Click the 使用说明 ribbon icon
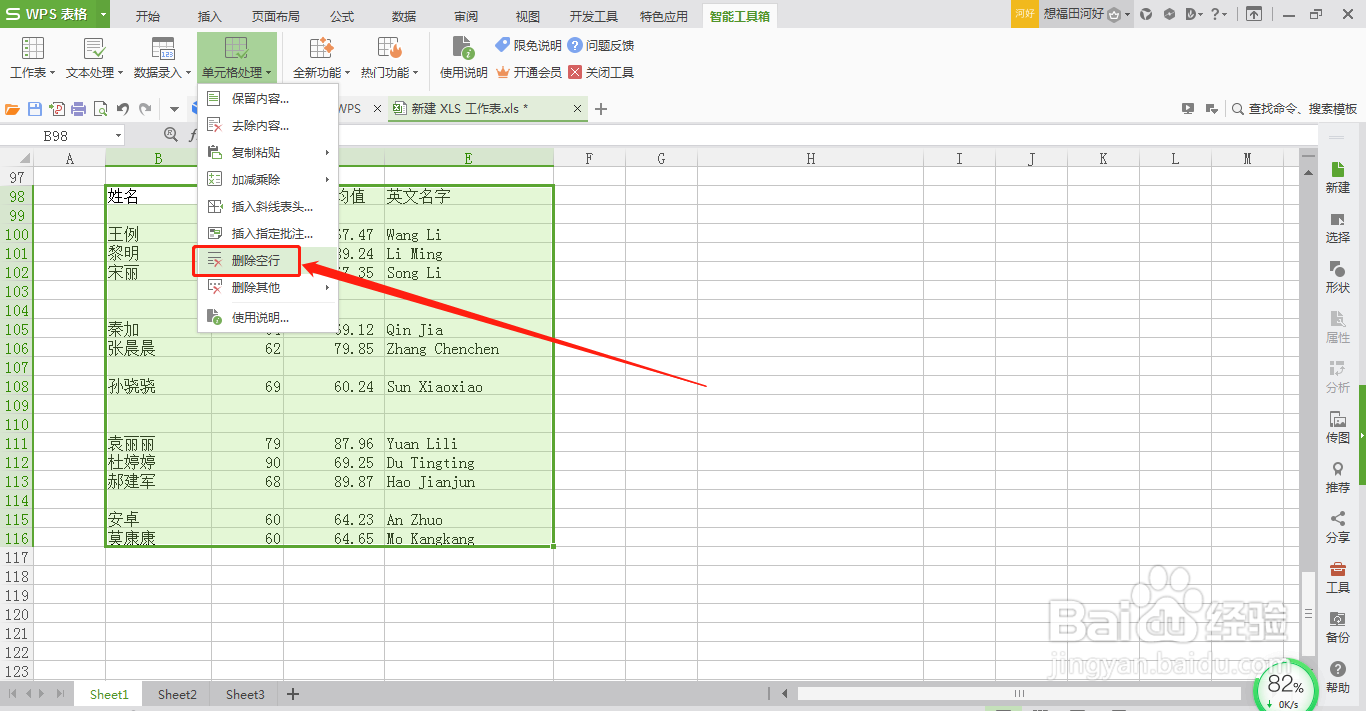This screenshot has height=711, width=1366. [463, 58]
